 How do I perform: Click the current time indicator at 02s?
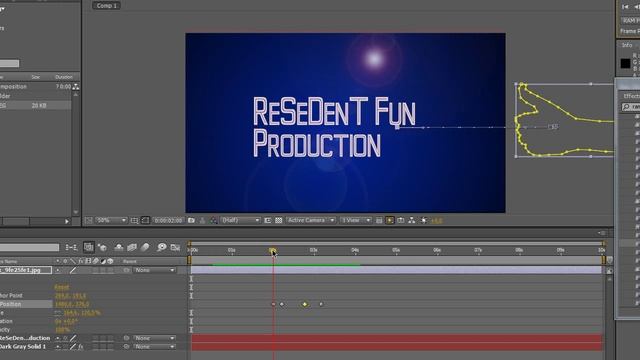pos(273,250)
